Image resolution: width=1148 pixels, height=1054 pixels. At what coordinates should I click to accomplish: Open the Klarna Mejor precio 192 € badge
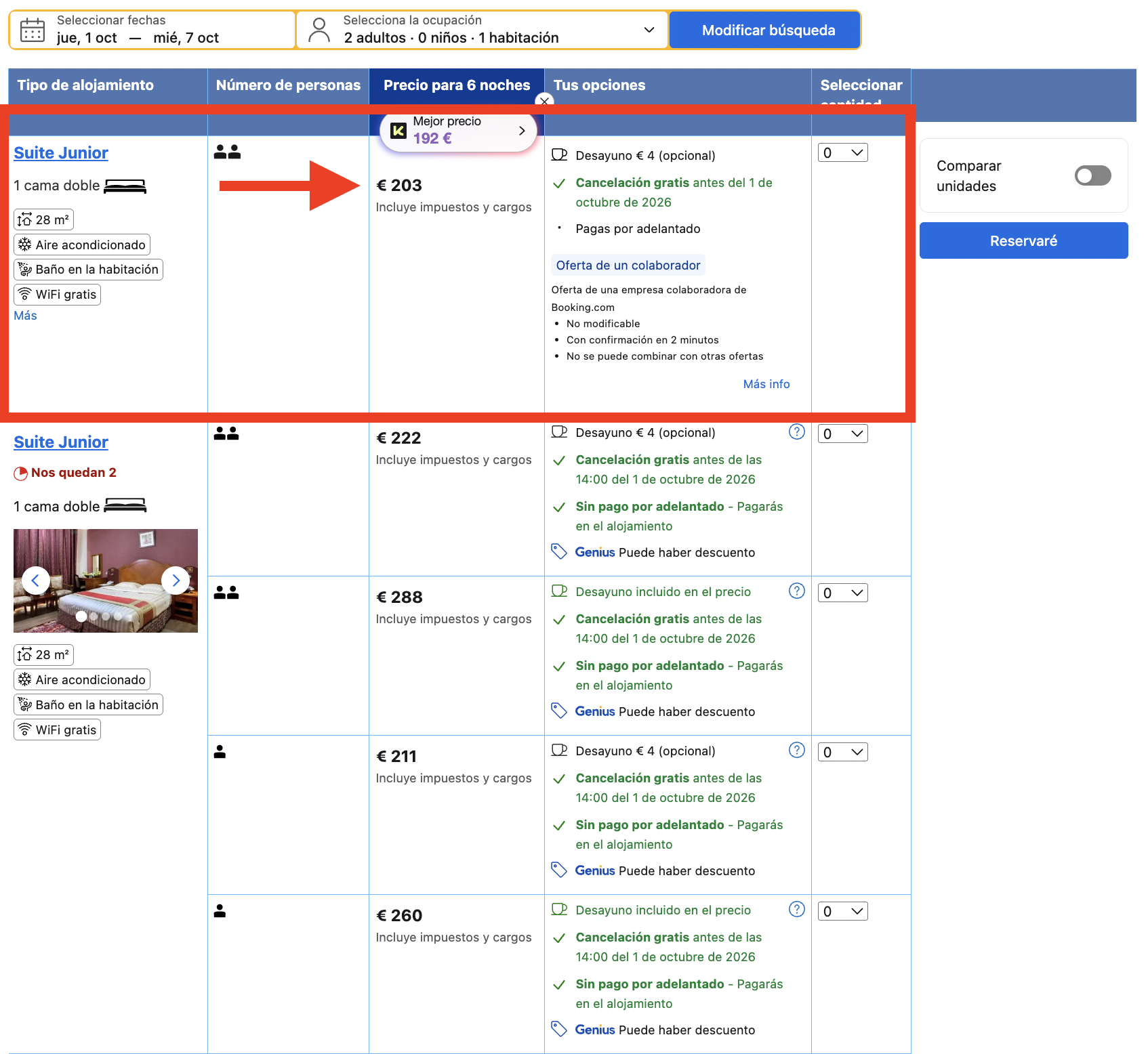[458, 130]
